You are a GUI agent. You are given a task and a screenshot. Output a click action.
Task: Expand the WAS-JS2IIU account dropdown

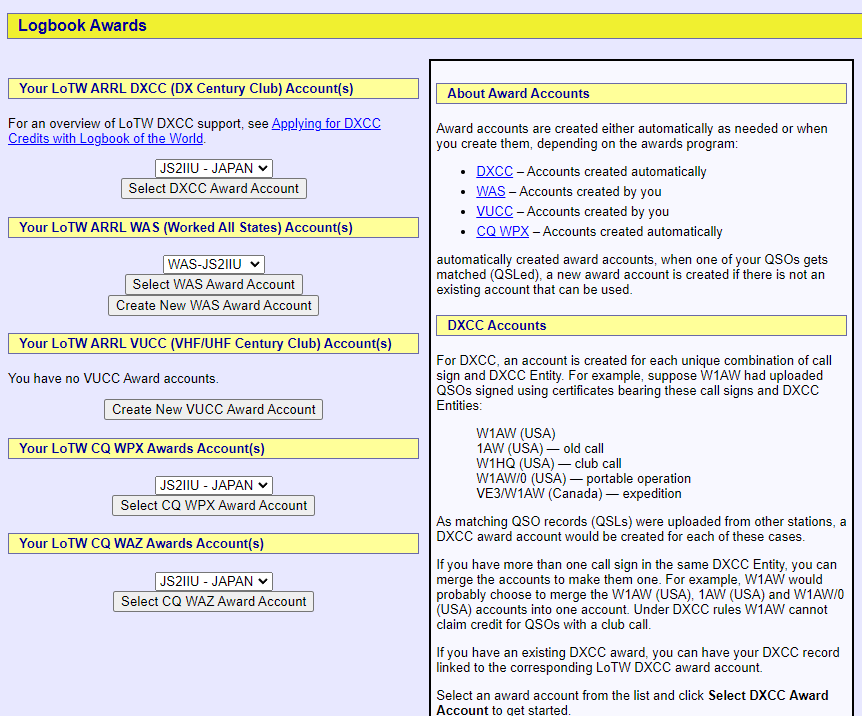(213, 264)
